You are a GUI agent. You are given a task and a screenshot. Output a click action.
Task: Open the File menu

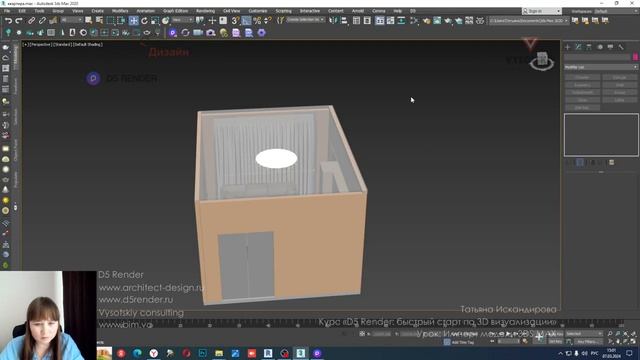(x=7, y=11)
